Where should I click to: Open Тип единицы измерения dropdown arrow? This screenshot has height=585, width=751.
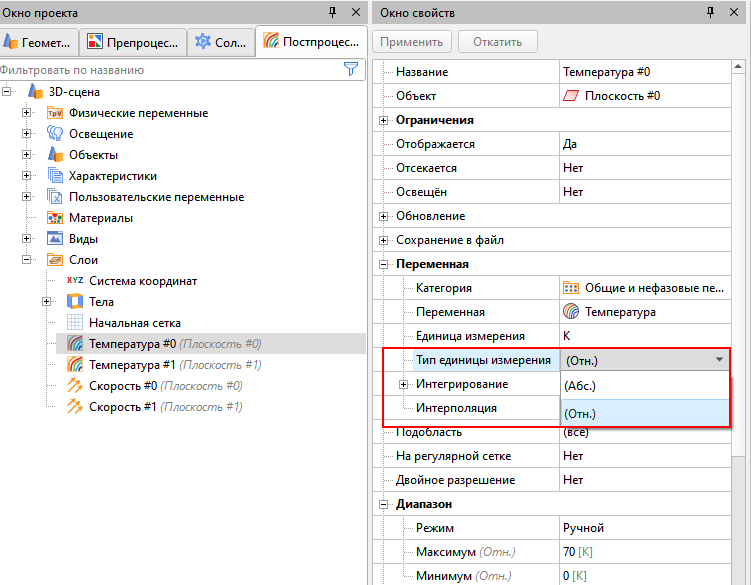(x=718, y=360)
